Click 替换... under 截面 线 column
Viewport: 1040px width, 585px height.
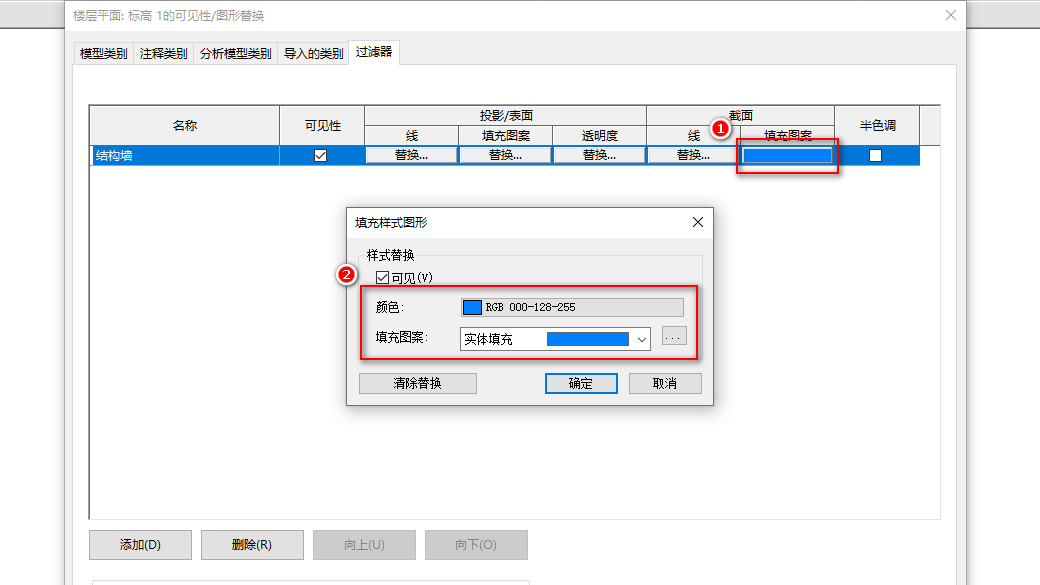click(693, 154)
